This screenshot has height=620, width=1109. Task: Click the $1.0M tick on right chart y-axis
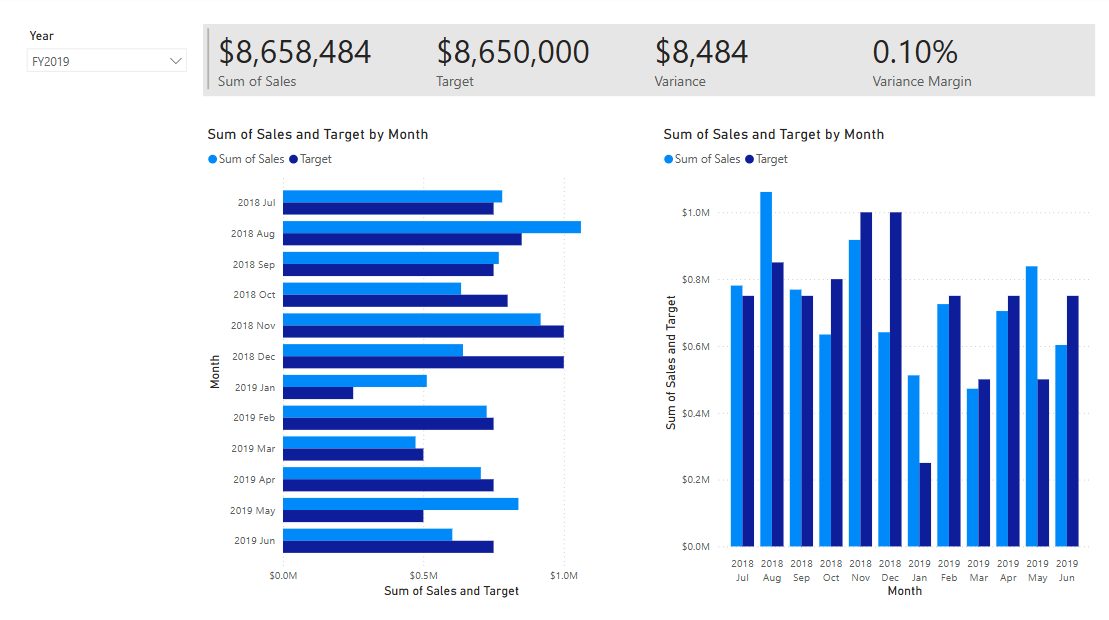pyautogui.click(x=695, y=213)
